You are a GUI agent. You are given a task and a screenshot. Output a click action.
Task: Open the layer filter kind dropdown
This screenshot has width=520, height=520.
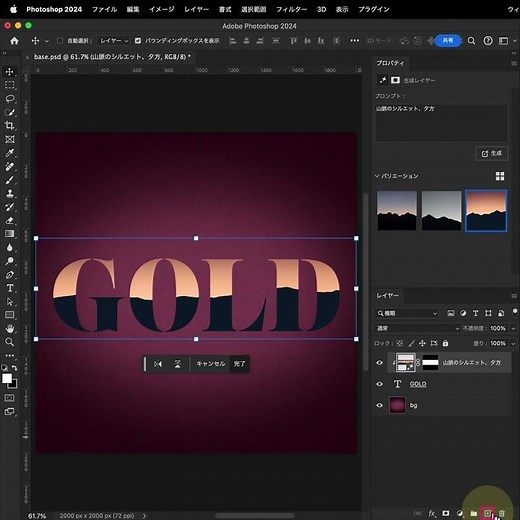click(x=407, y=313)
